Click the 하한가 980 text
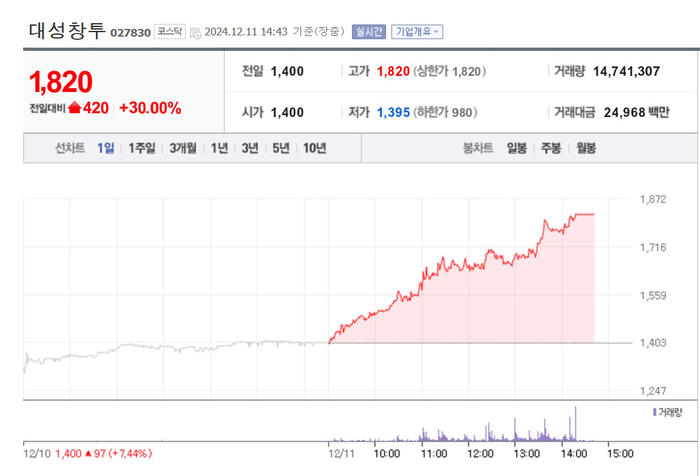The height and width of the screenshot is (476, 700). 445,112
